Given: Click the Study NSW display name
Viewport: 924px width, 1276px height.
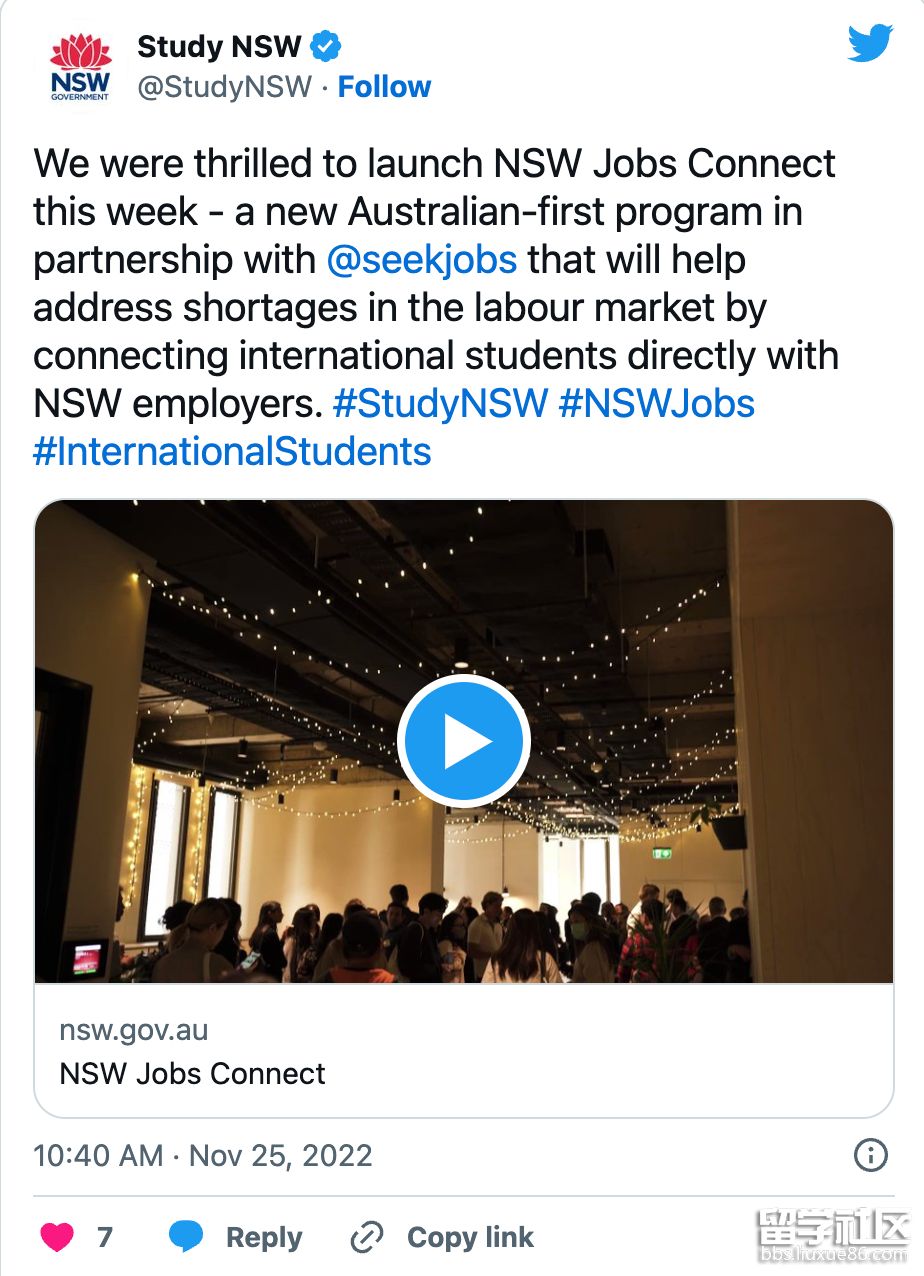Looking at the screenshot, I should [x=219, y=46].
